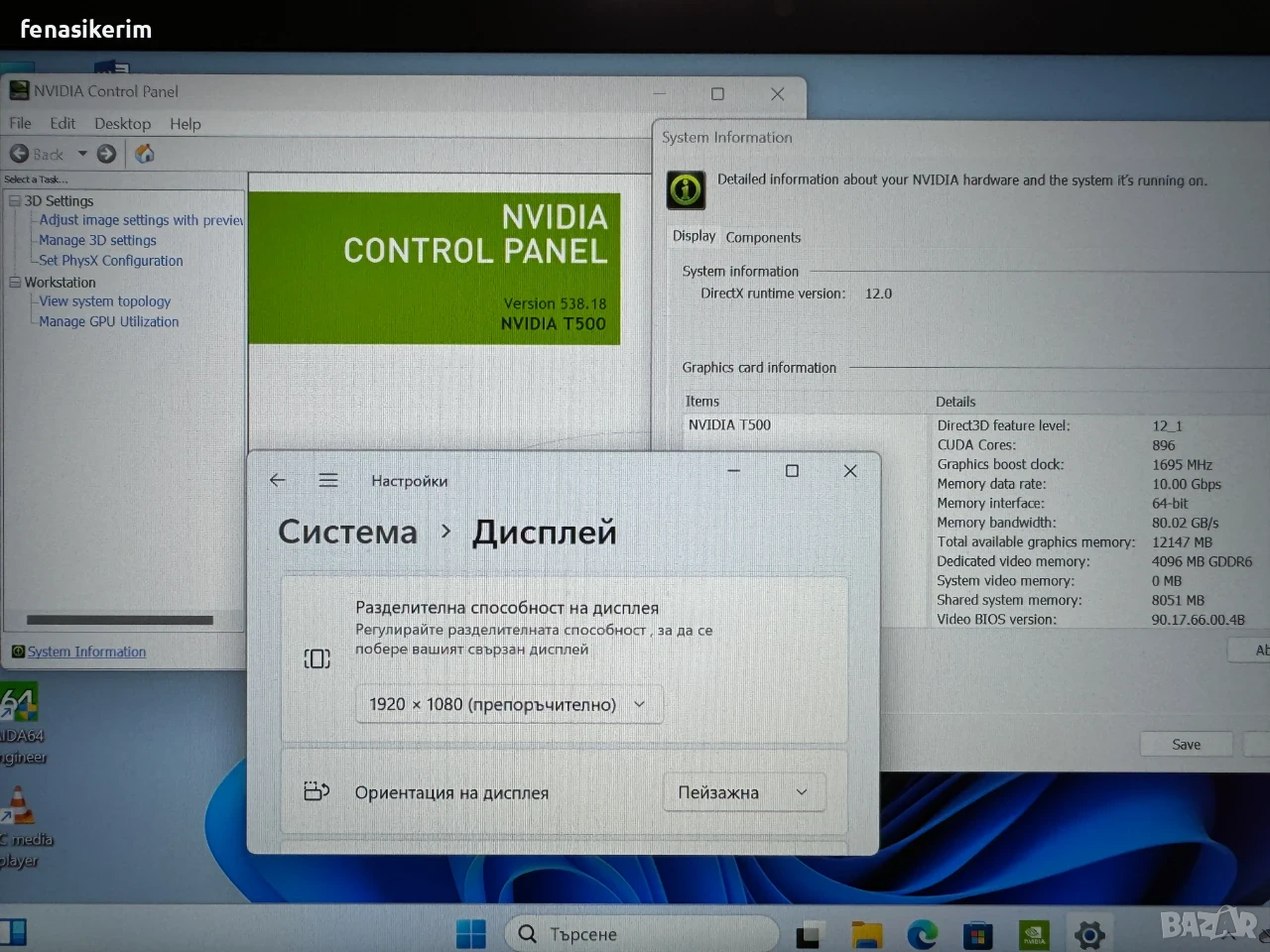Open File Explorer from the taskbar

point(866,933)
